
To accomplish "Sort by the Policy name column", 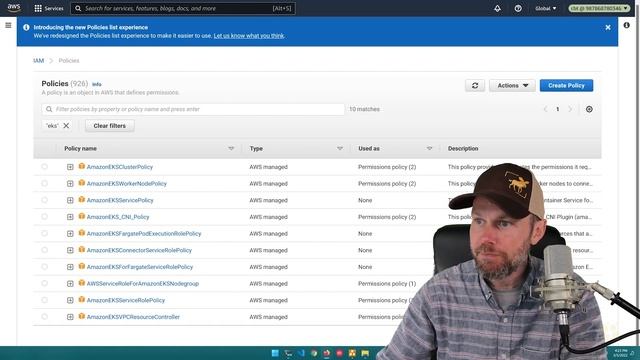I will [x=231, y=149].
